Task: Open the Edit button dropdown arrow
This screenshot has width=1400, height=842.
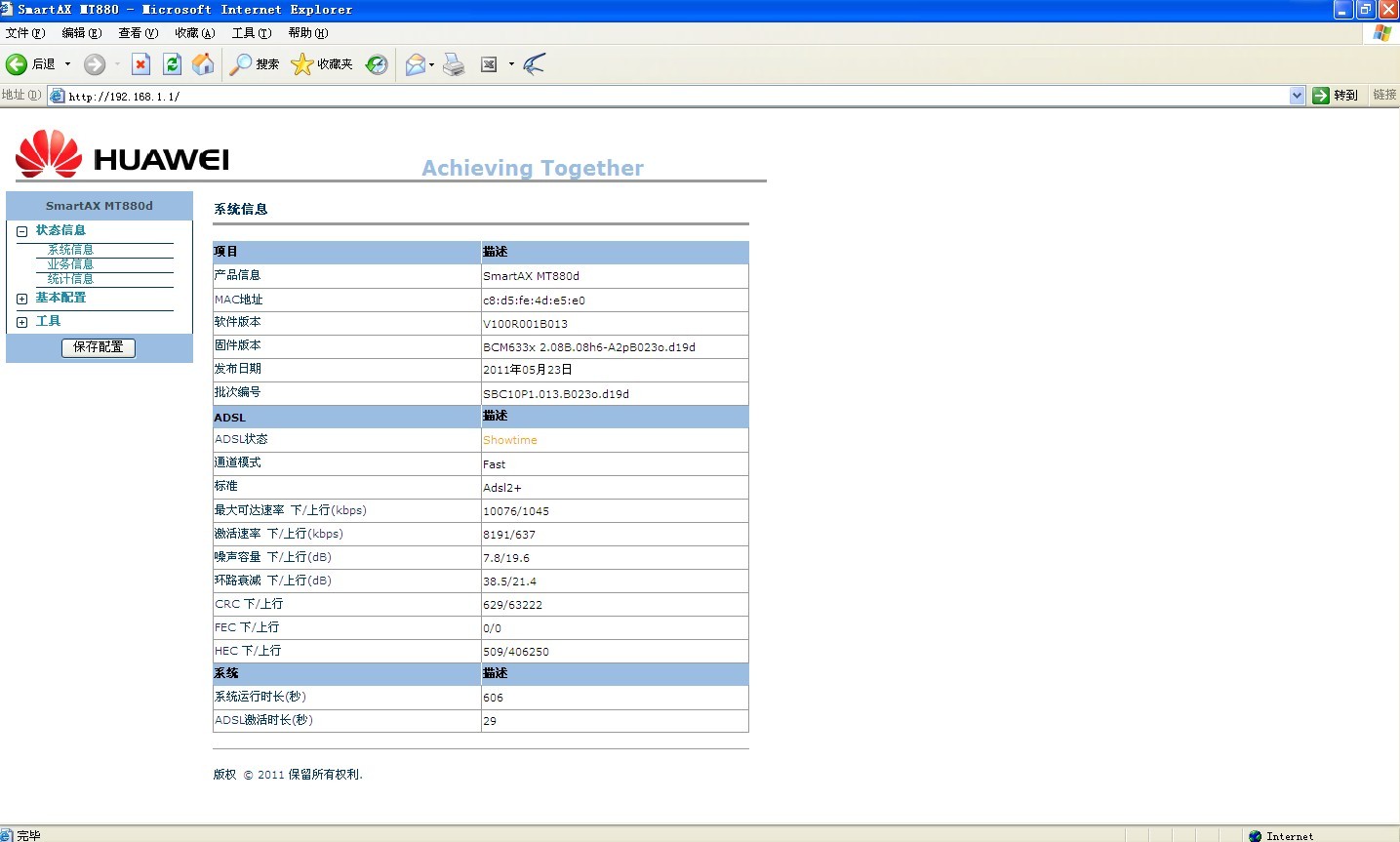Action: pos(511,64)
